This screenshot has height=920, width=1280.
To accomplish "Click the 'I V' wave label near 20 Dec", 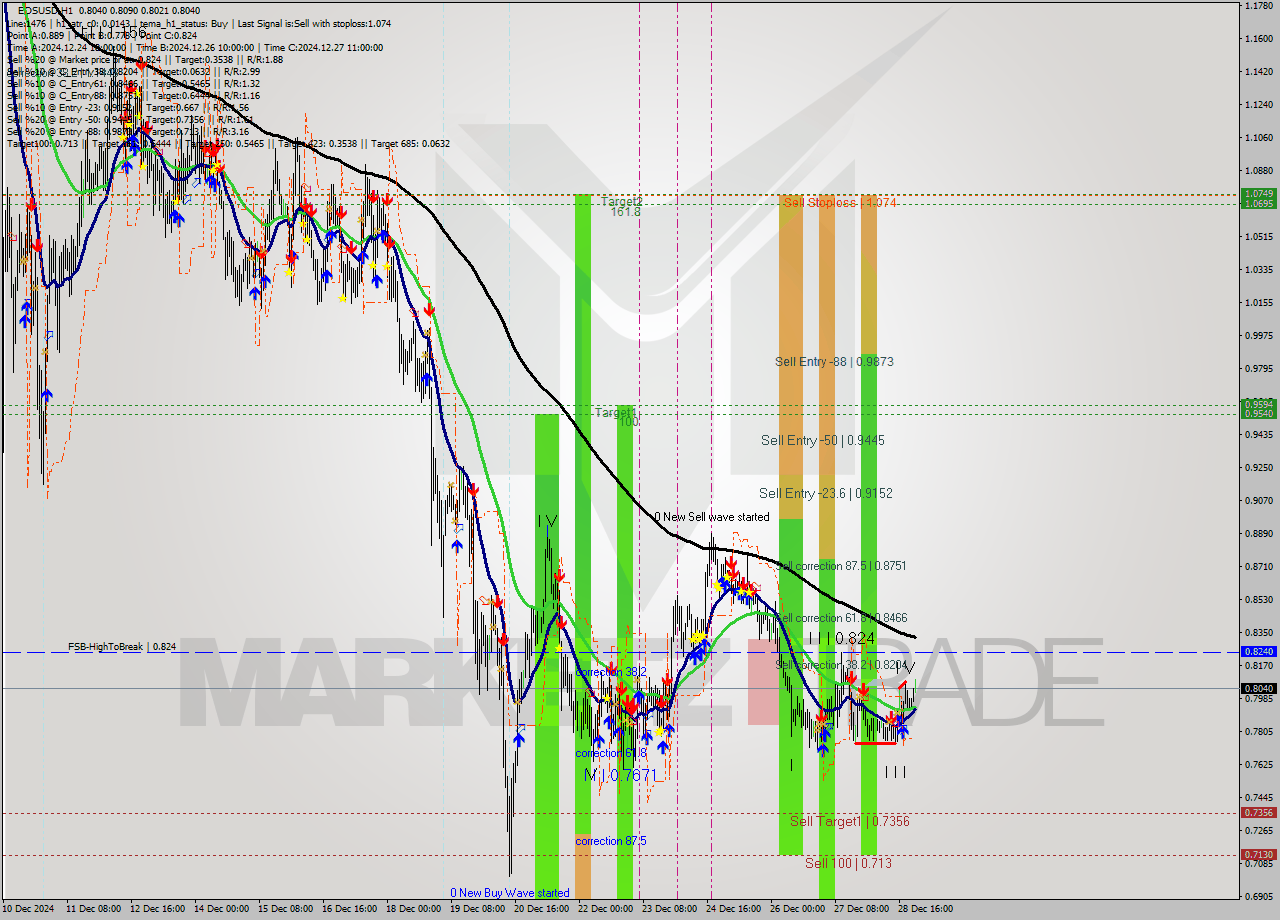I will point(546,521).
